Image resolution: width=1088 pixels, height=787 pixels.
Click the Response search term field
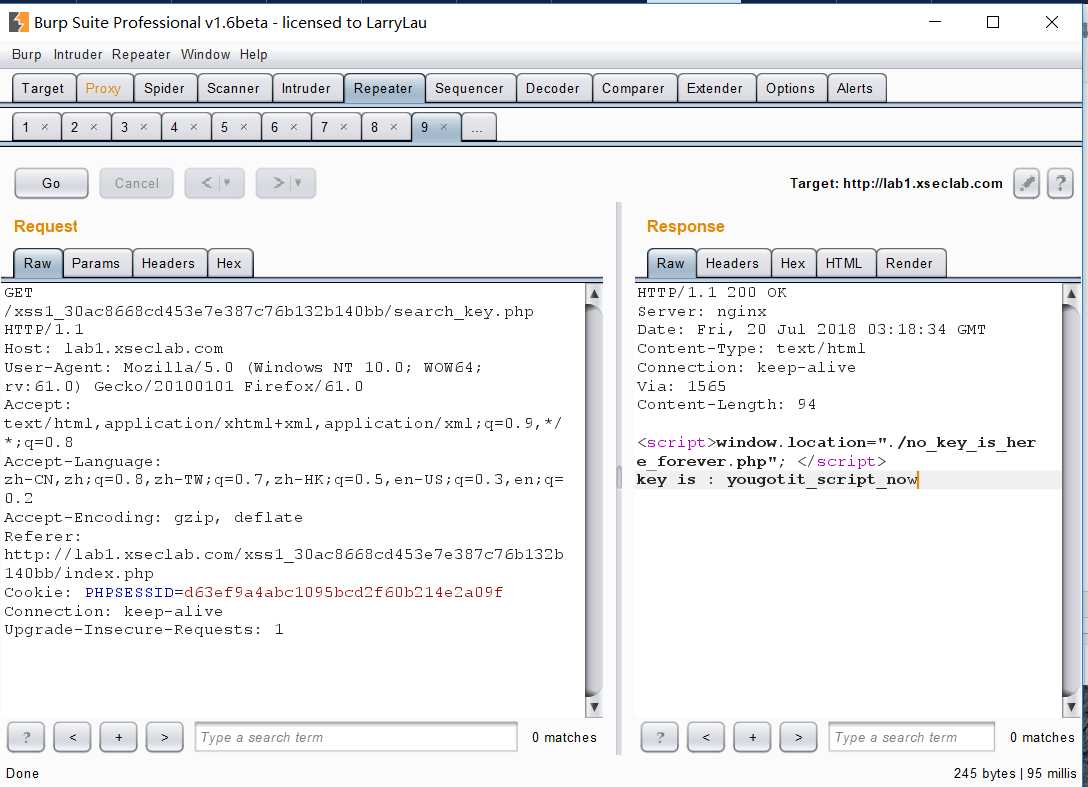coord(911,737)
